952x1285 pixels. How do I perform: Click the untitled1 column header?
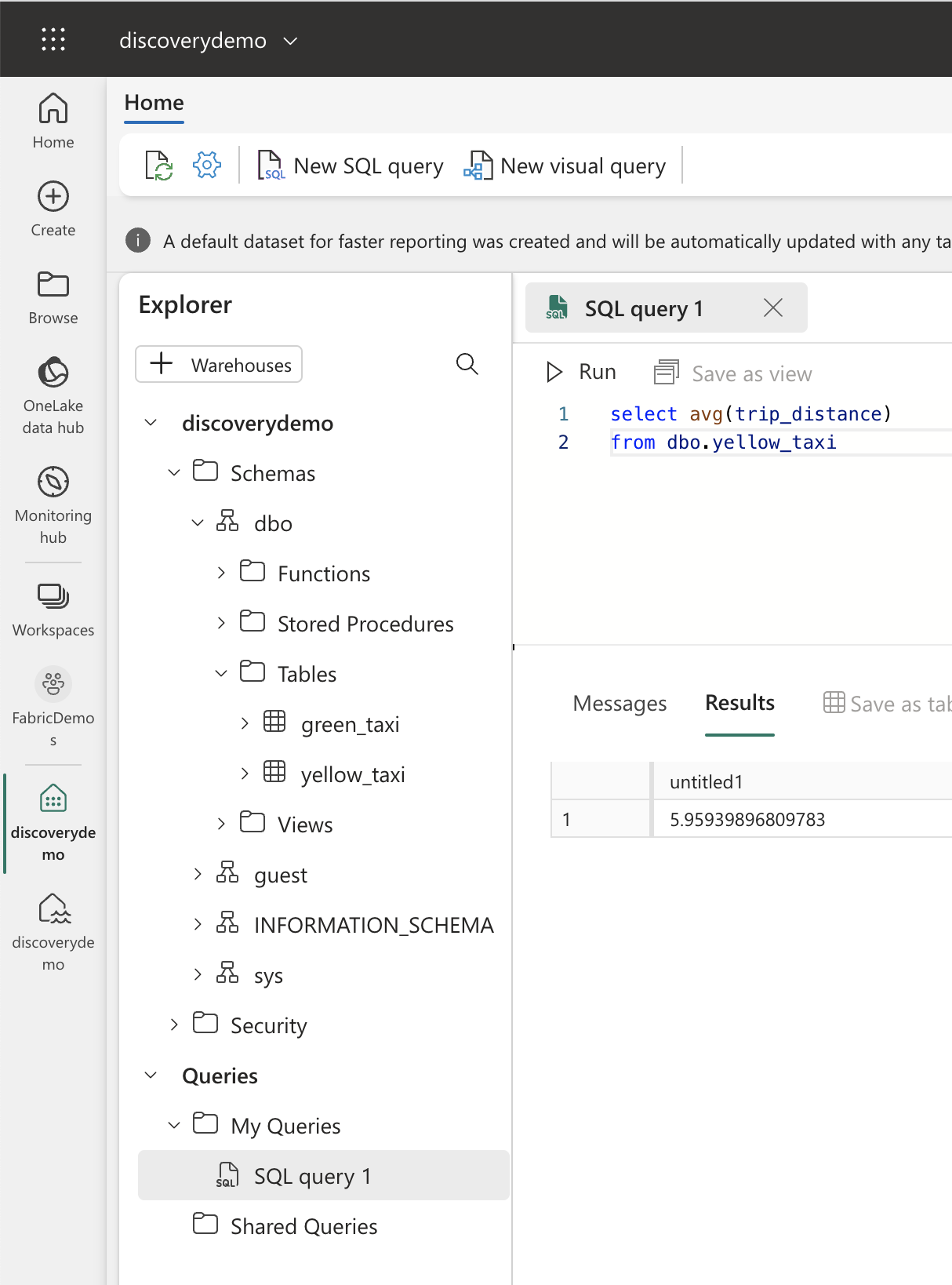point(802,781)
